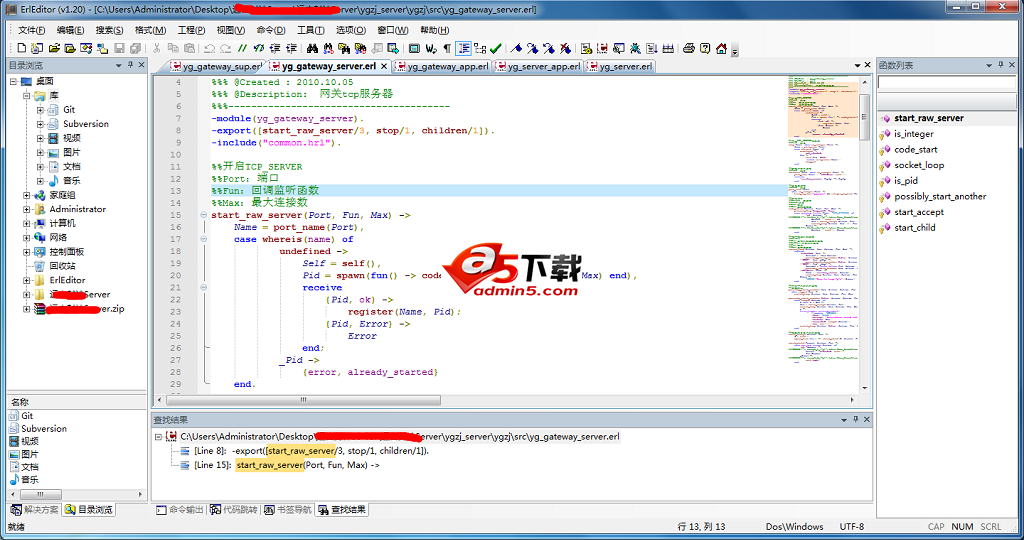Image resolution: width=1024 pixels, height=540 pixels.
Task: Click the Cut scissors icon
Action: [x=157, y=48]
